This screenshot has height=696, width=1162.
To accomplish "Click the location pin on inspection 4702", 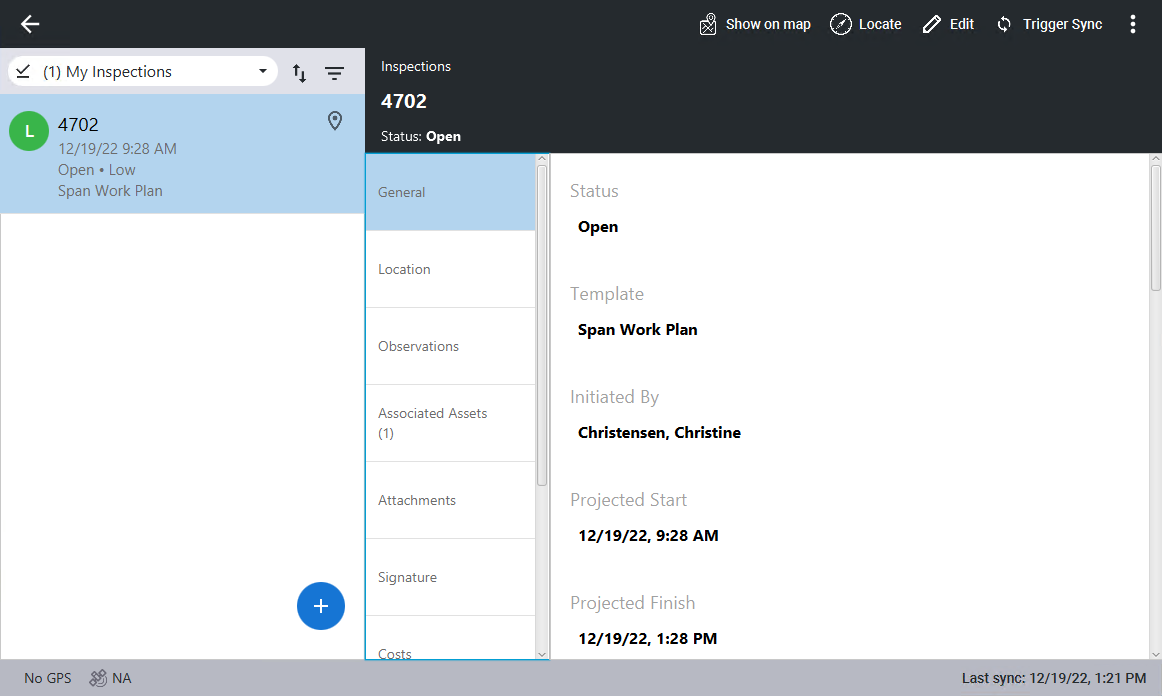I will coord(335,121).
